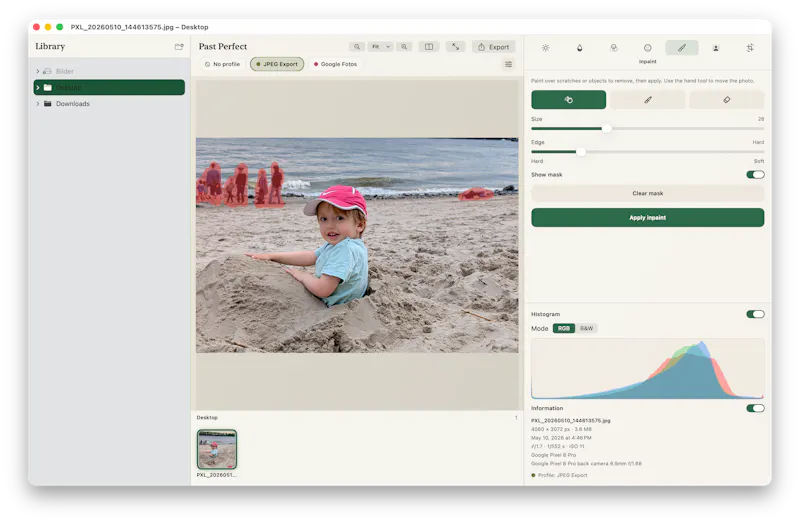Click the 'Past Perfect' title text
The height and width of the screenshot is (523, 800).
point(222,46)
